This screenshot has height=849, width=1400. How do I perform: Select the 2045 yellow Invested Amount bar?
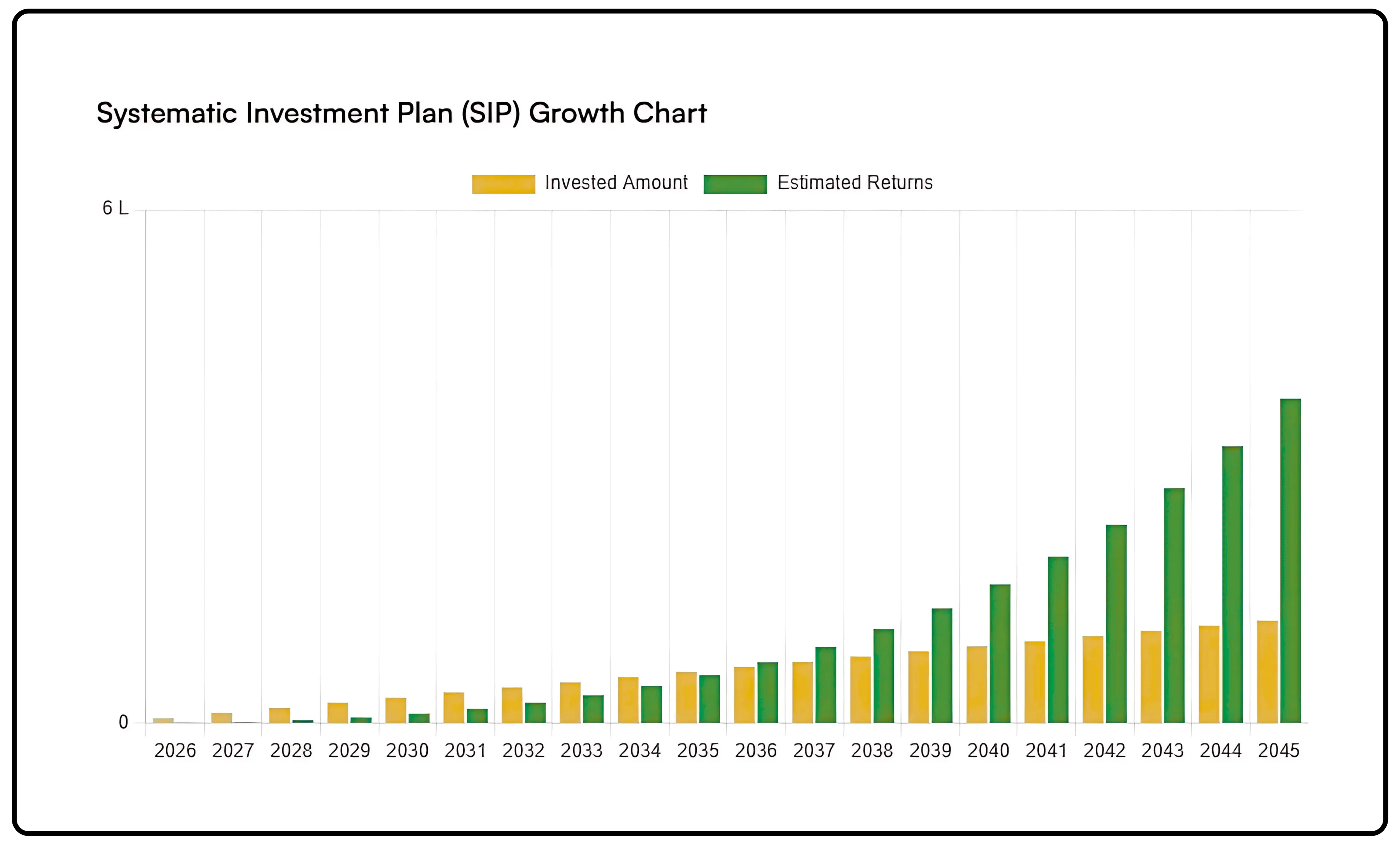[1267, 672]
